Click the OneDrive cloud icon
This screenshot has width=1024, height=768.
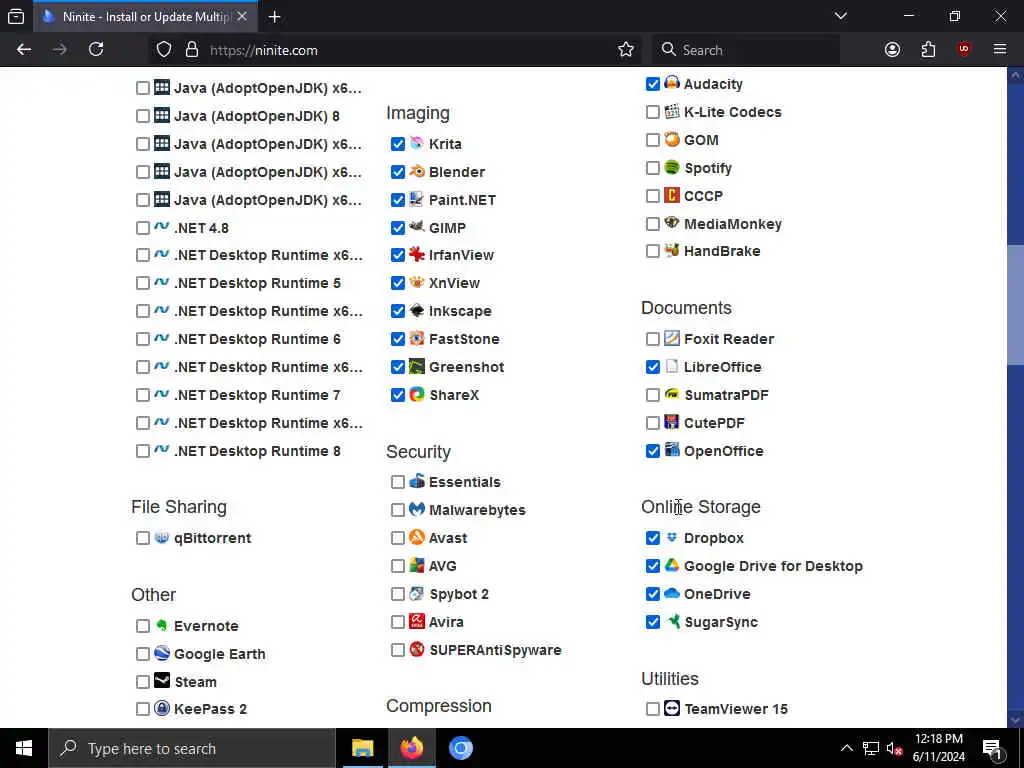click(x=671, y=593)
